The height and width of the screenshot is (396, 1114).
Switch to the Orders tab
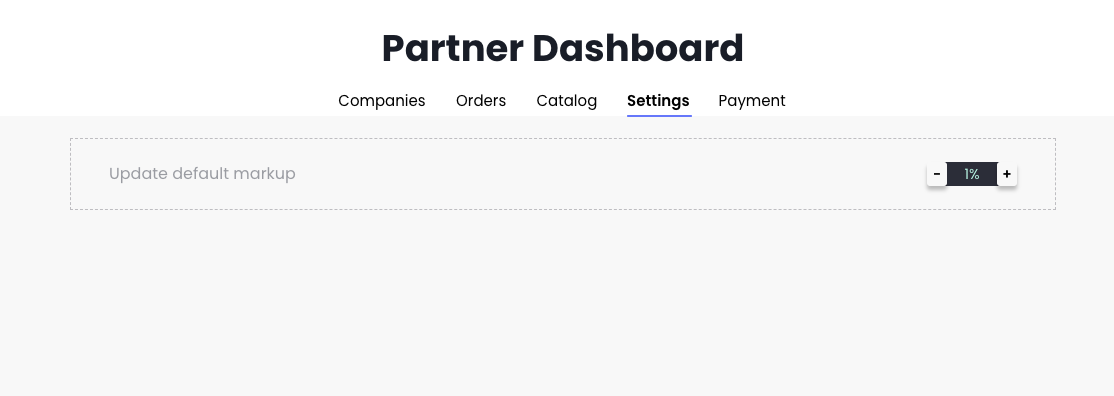click(481, 101)
